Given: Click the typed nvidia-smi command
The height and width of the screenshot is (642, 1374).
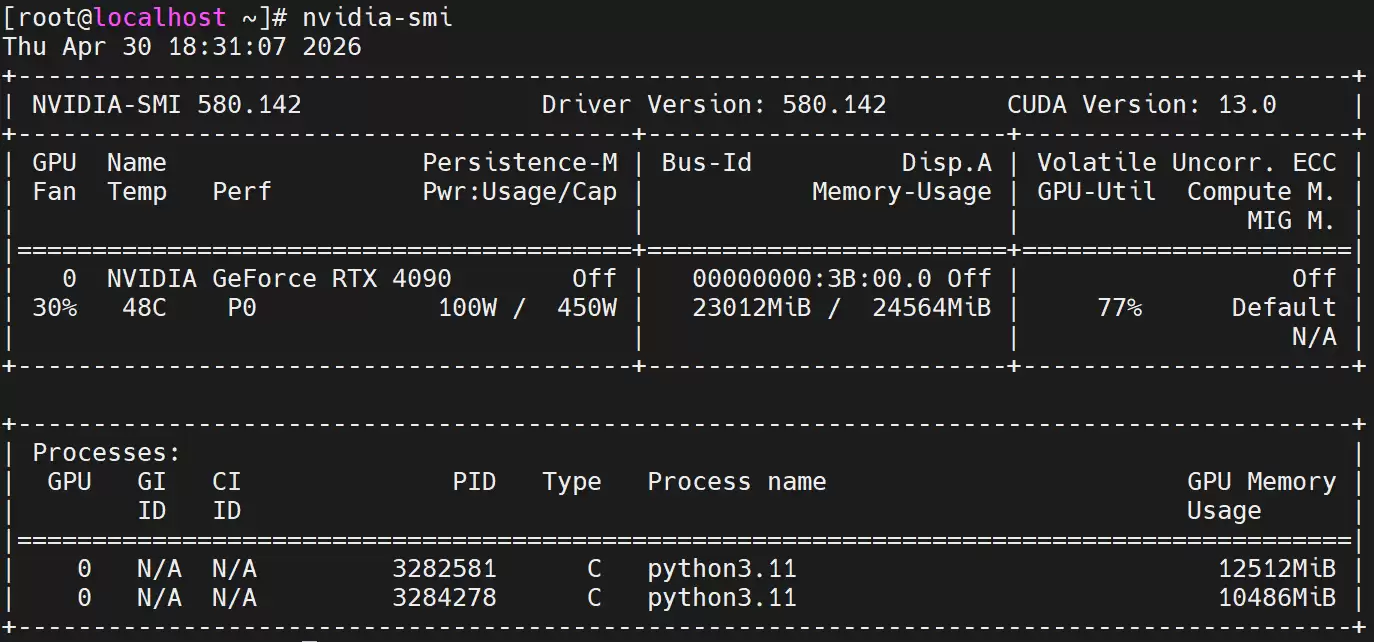Looking at the screenshot, I should click(x=377, y=18).
